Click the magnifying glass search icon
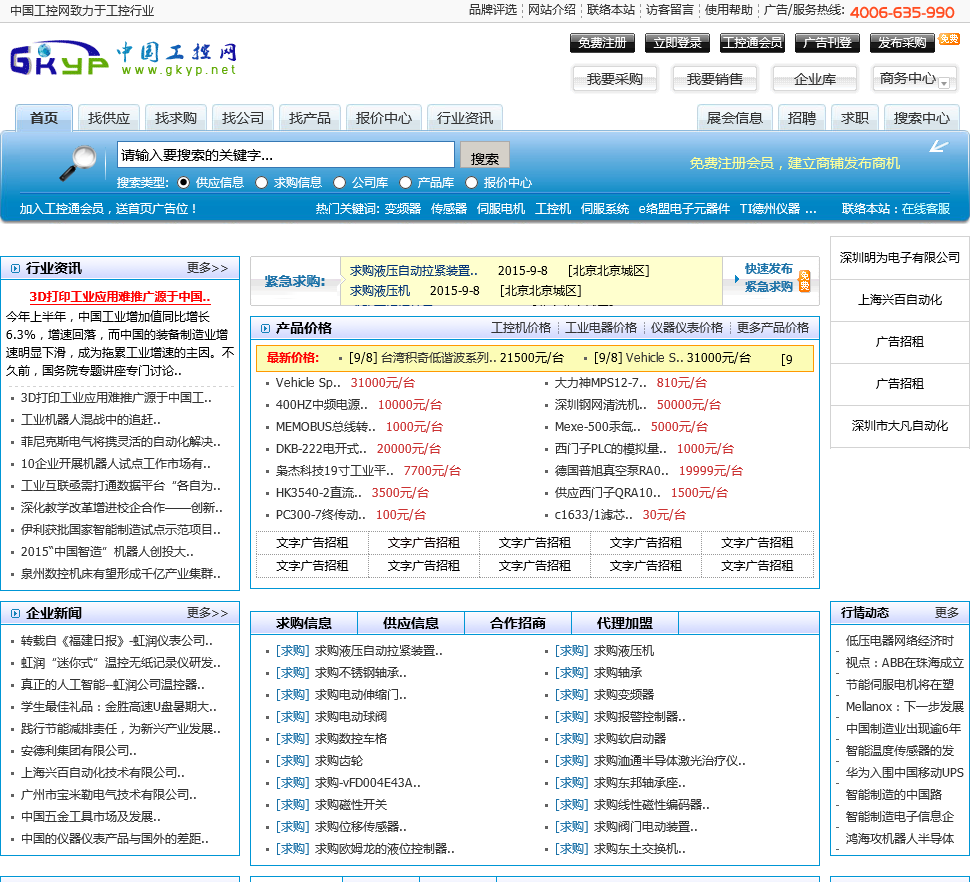 [78, 163]
